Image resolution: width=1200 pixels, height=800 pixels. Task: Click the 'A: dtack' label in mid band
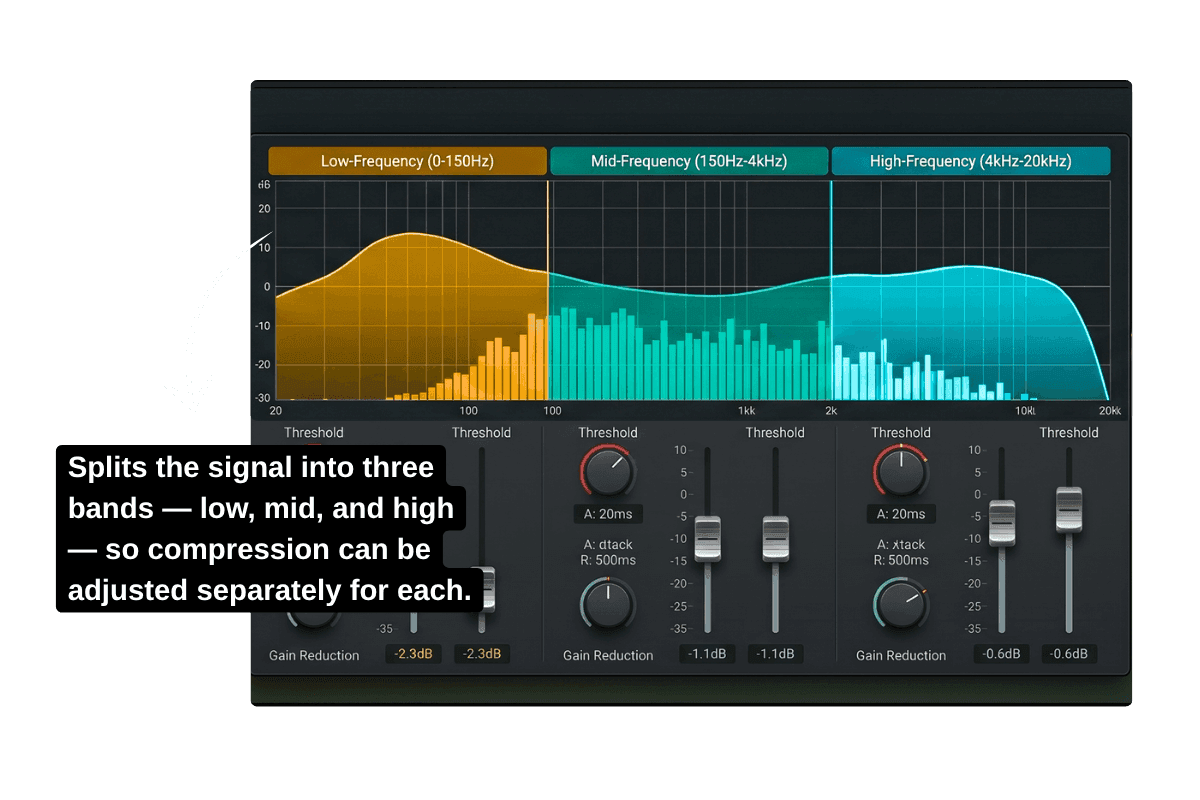pyautogui.click(x=608, y=545)
